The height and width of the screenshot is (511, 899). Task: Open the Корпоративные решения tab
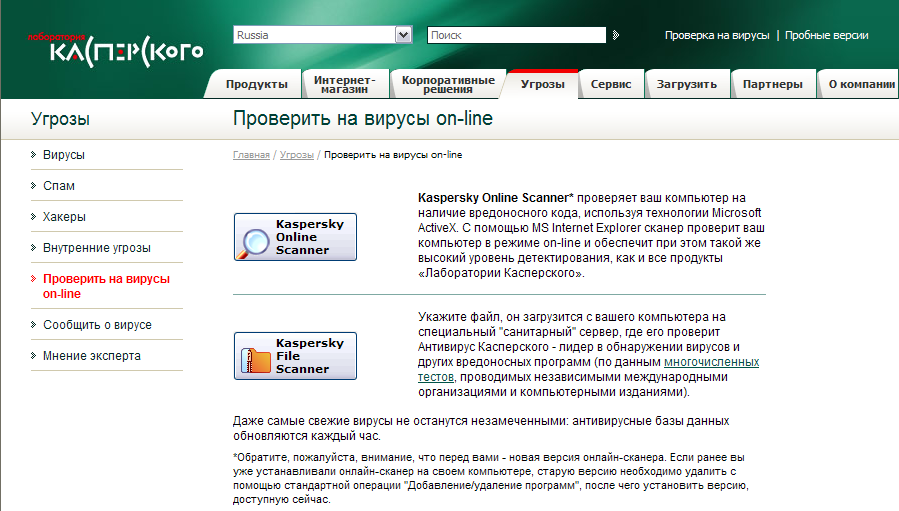tap(448, 84)
